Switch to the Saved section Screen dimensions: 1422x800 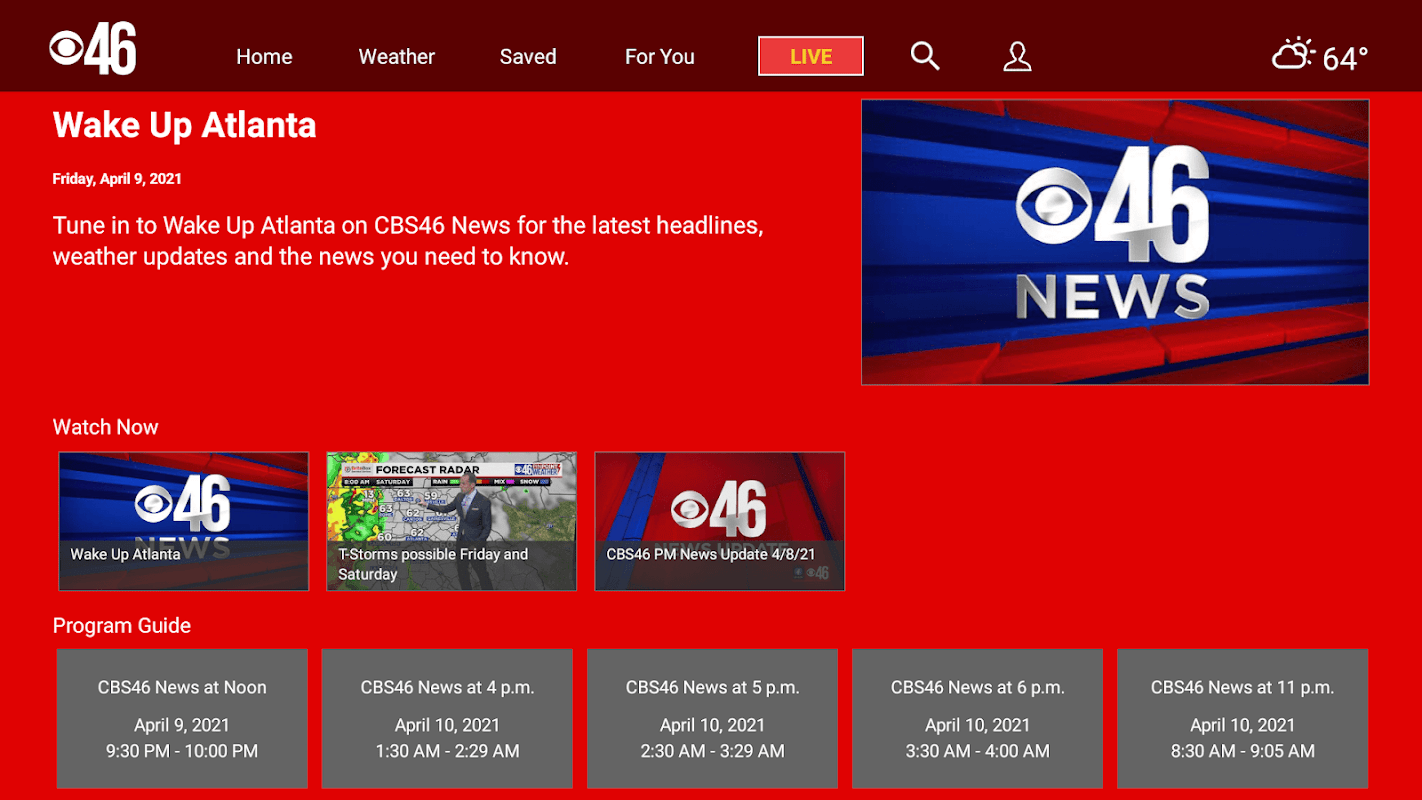click(x=528, y=57)
